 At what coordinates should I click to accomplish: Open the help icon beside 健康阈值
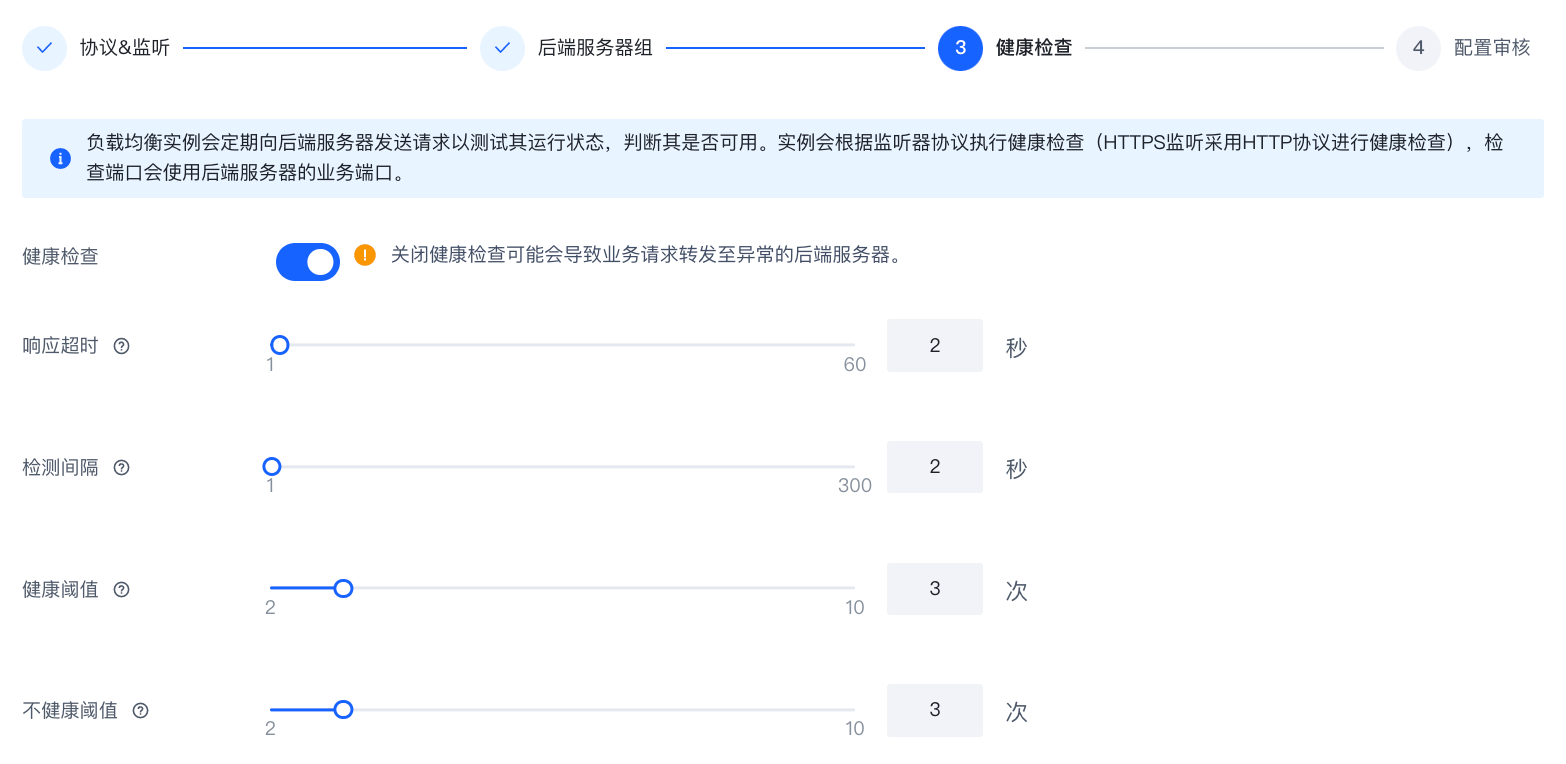click(122, 589)
